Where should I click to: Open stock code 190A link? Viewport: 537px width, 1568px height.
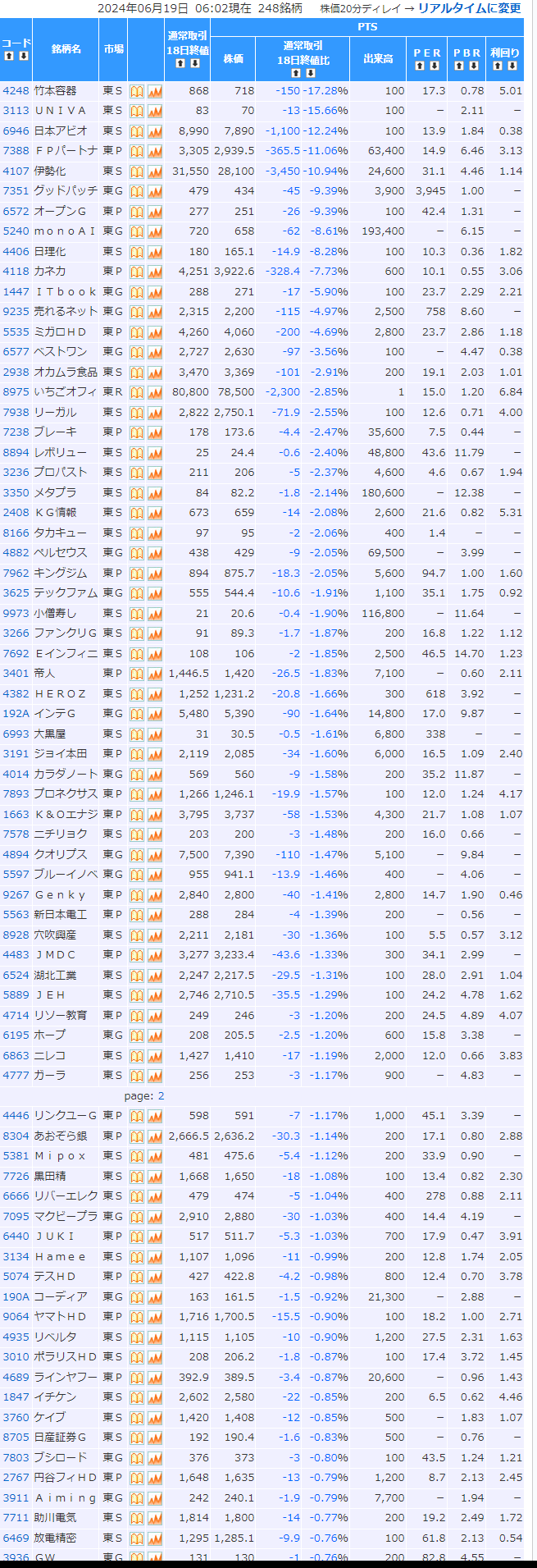tap(16, 1297)
